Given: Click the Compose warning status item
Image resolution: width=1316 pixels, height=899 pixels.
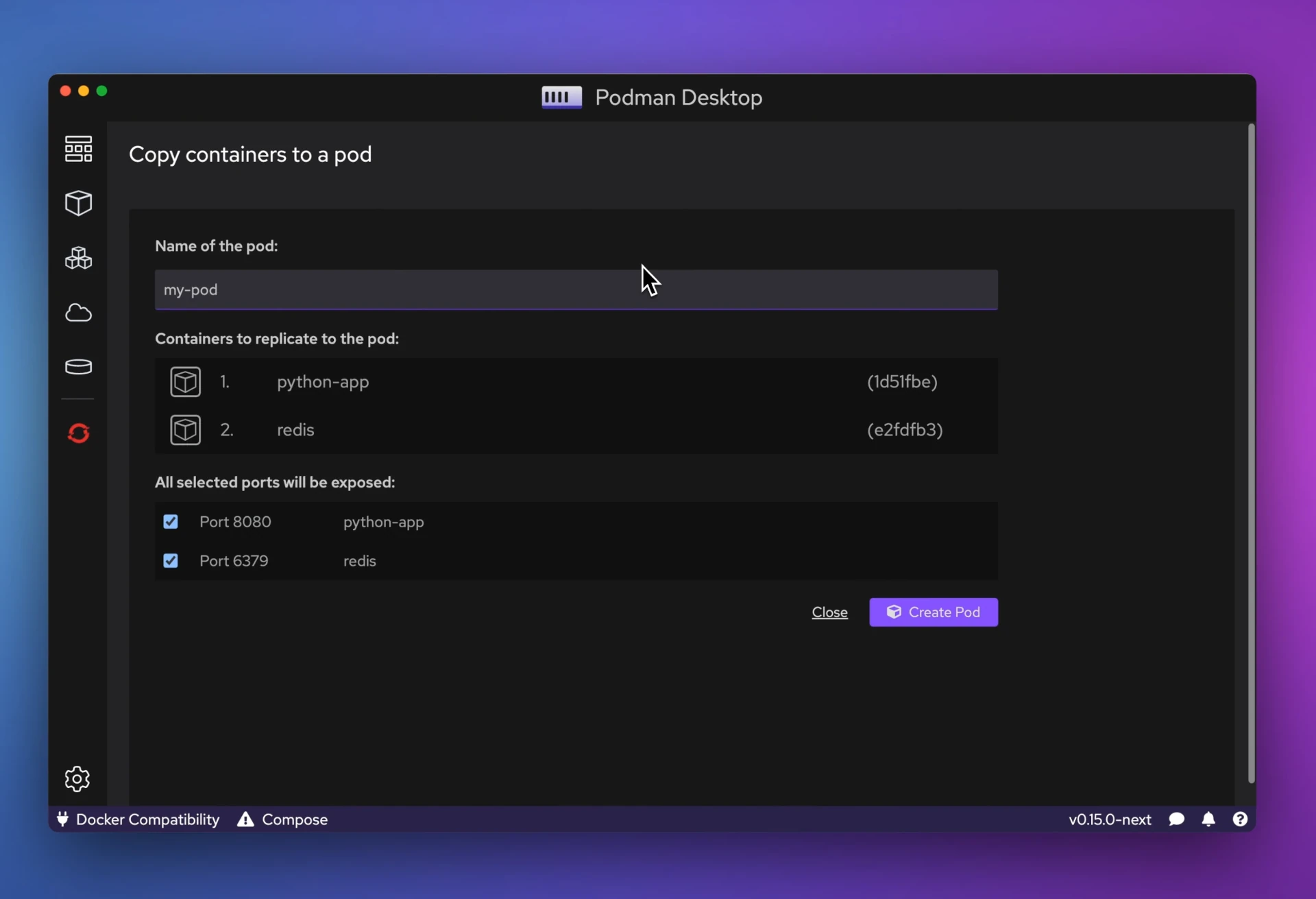Looking at the screenshot, I should 282,819.
